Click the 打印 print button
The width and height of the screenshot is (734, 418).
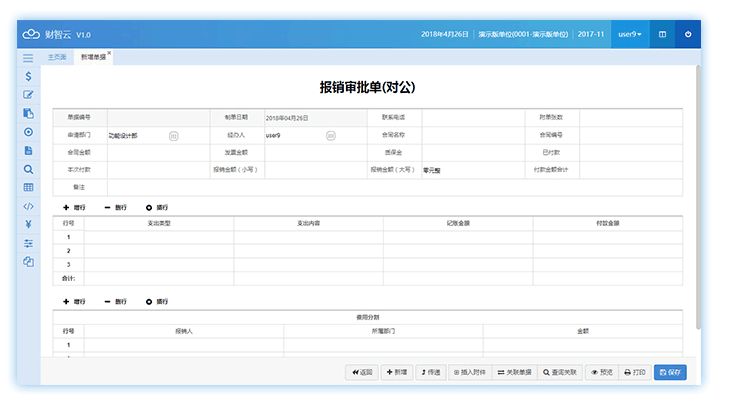[635, 373]
